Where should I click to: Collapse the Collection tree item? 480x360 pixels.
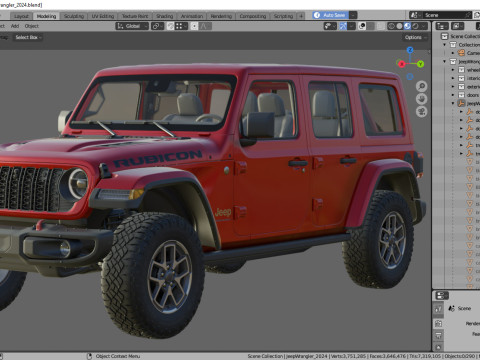click(x=444, y=45)
